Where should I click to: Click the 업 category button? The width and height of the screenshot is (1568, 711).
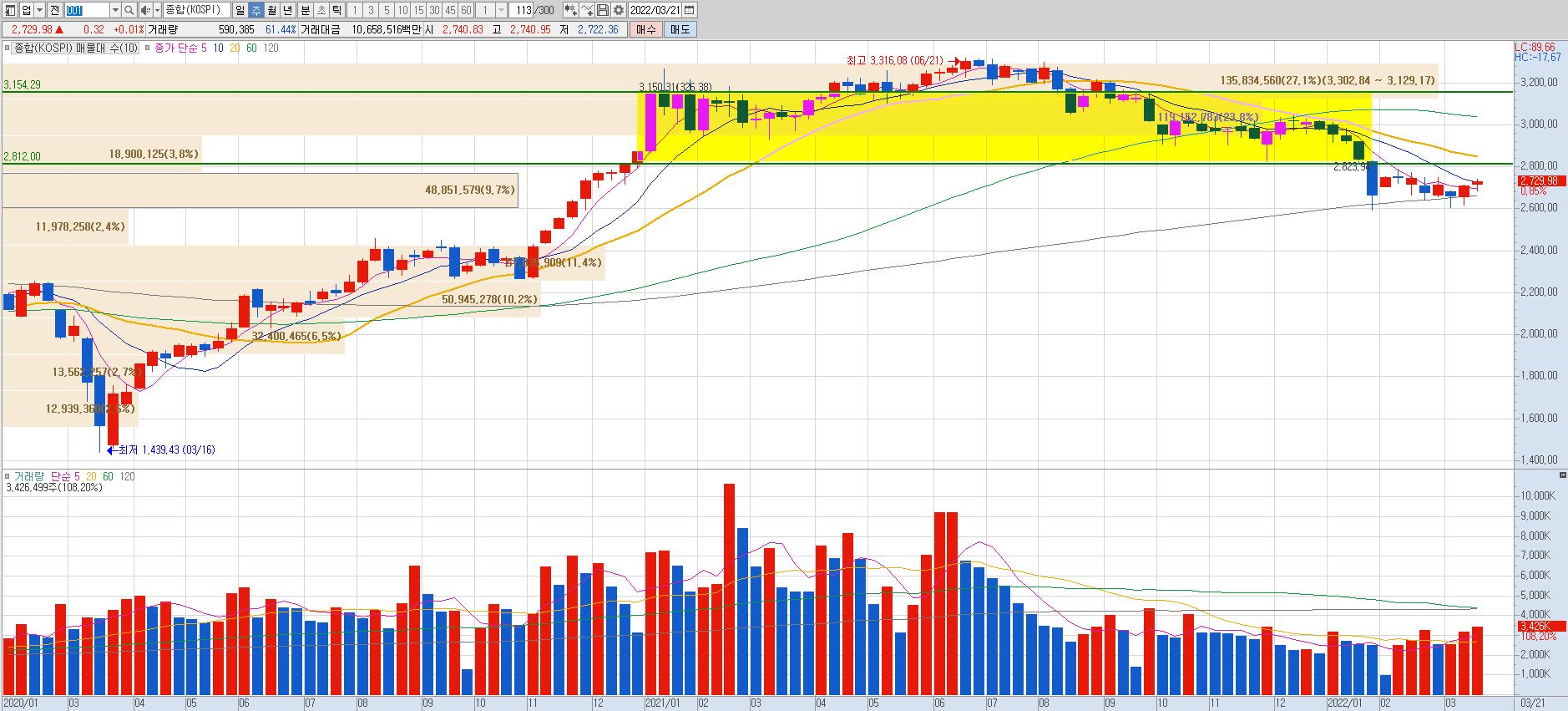27,10
